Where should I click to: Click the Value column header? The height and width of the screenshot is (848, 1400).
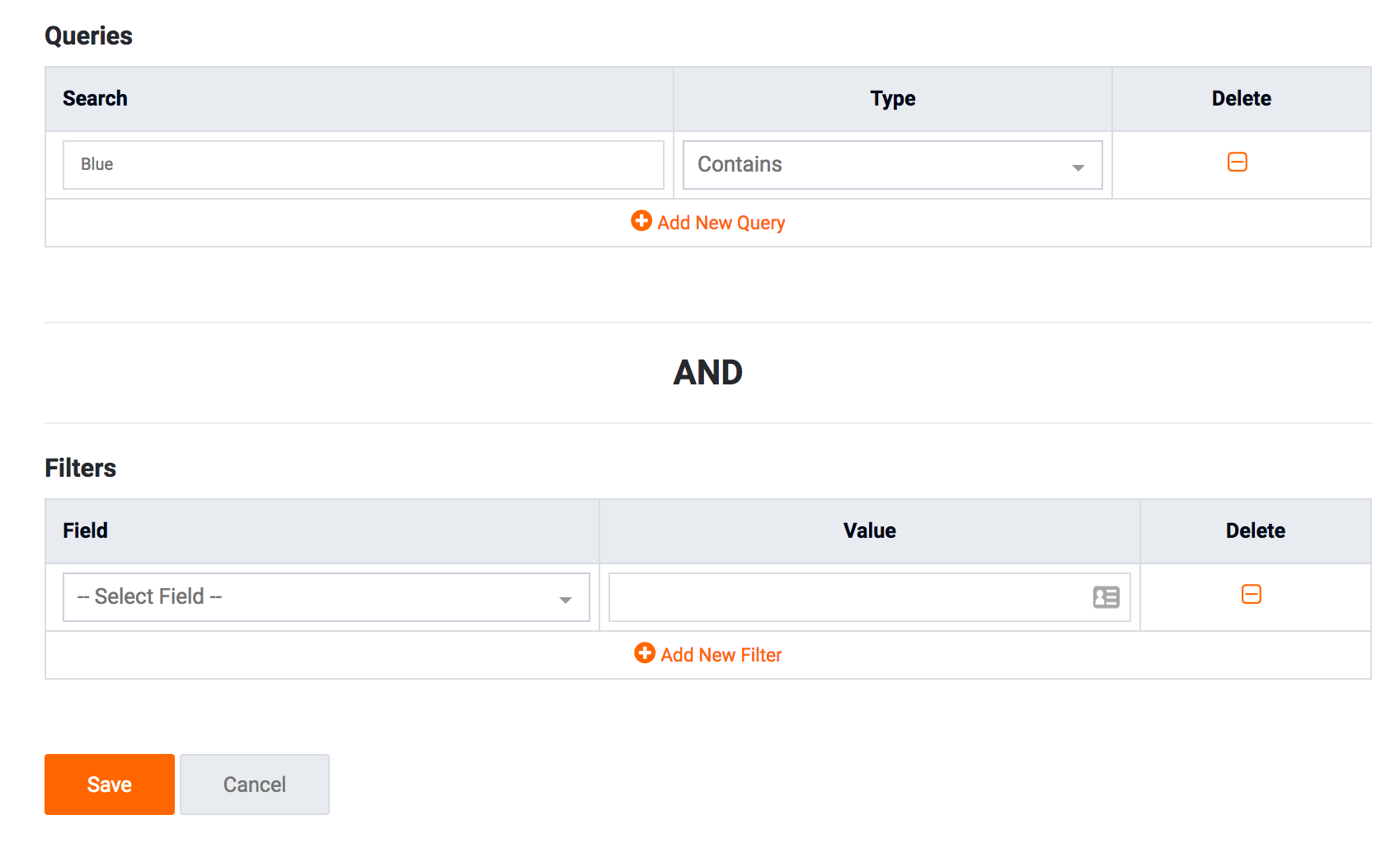pos(869,531)
